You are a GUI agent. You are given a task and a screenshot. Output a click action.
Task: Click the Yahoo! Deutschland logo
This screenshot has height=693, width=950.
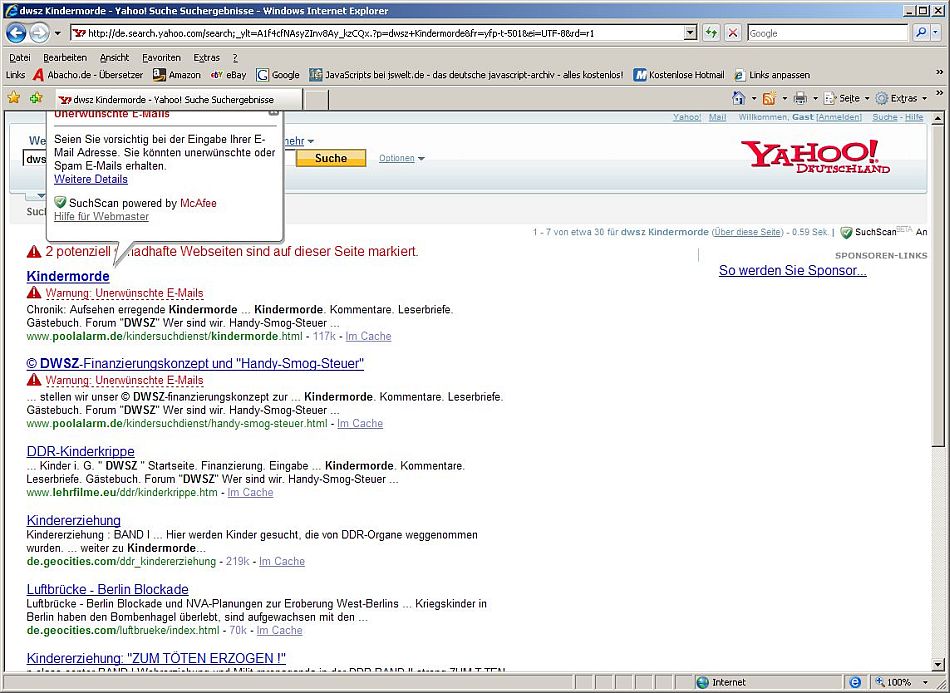814,156
